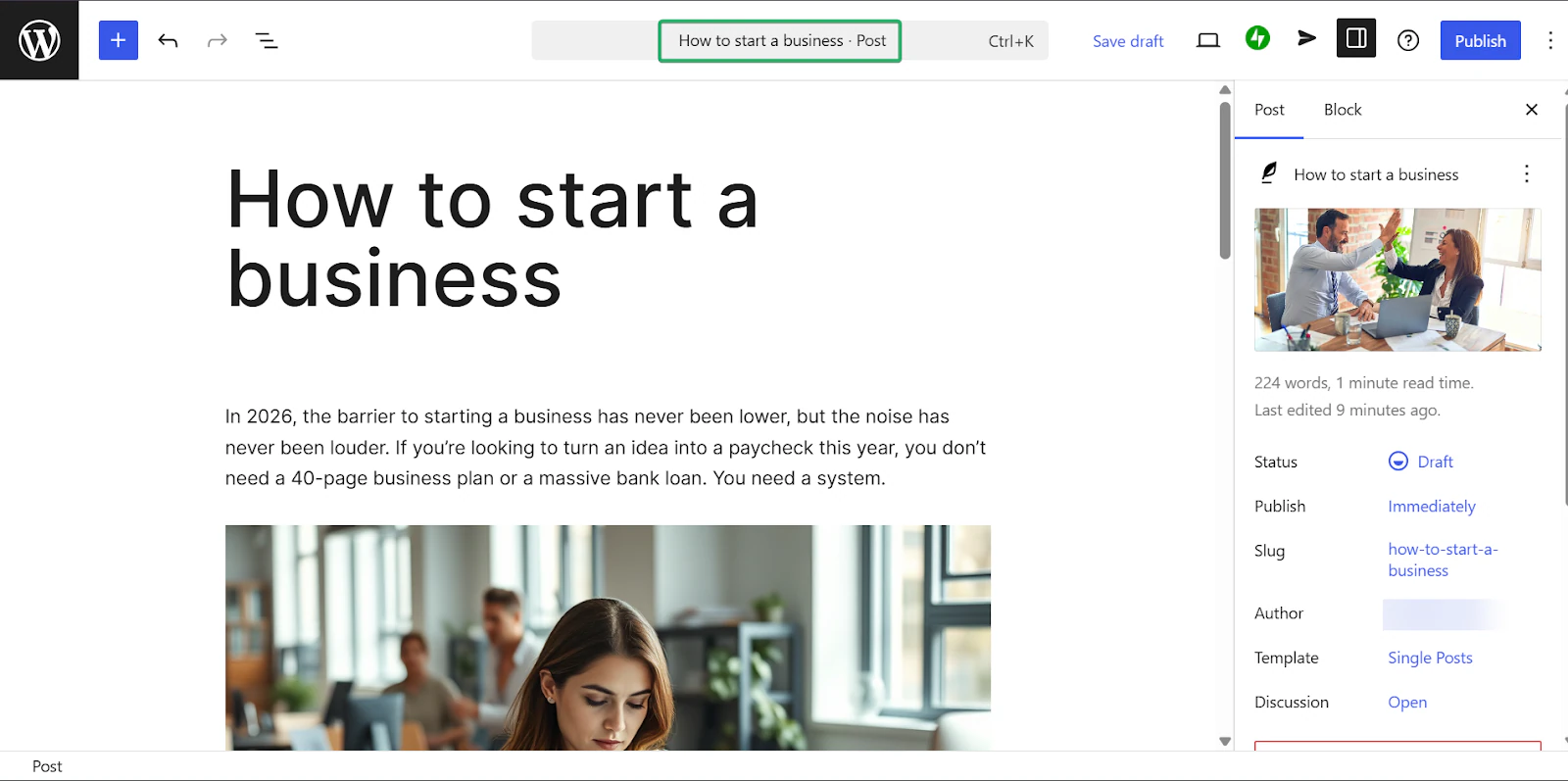This screenshot has width=1568, height=781.
Task: Open the block inserter plus button
Action: 118,40
